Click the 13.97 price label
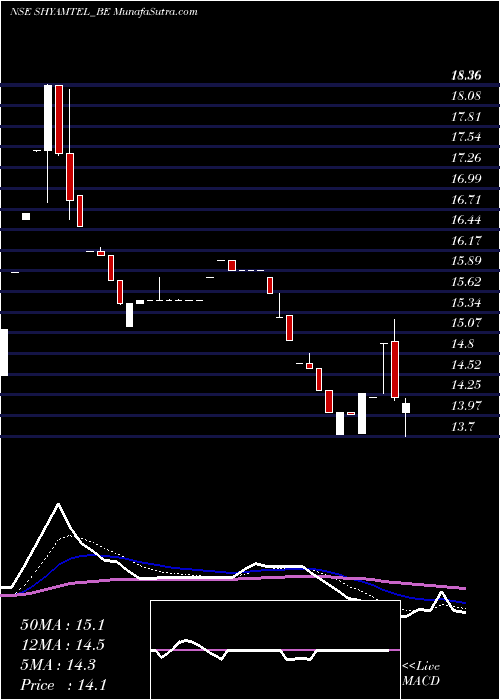 (x=466, y=406)
